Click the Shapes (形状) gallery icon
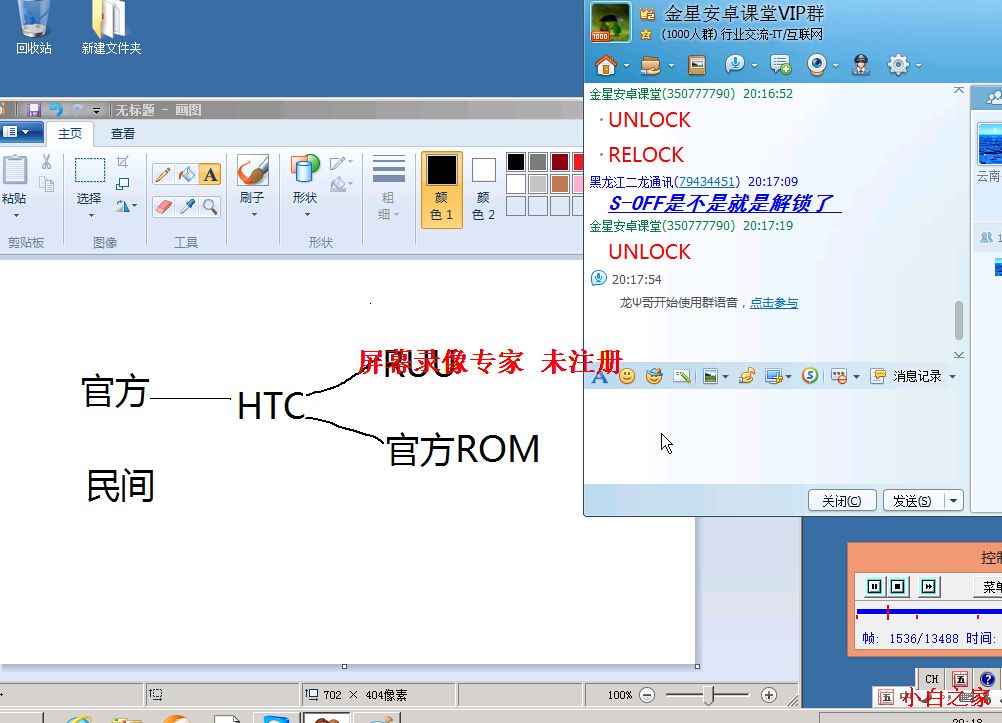 pos(305,170)
